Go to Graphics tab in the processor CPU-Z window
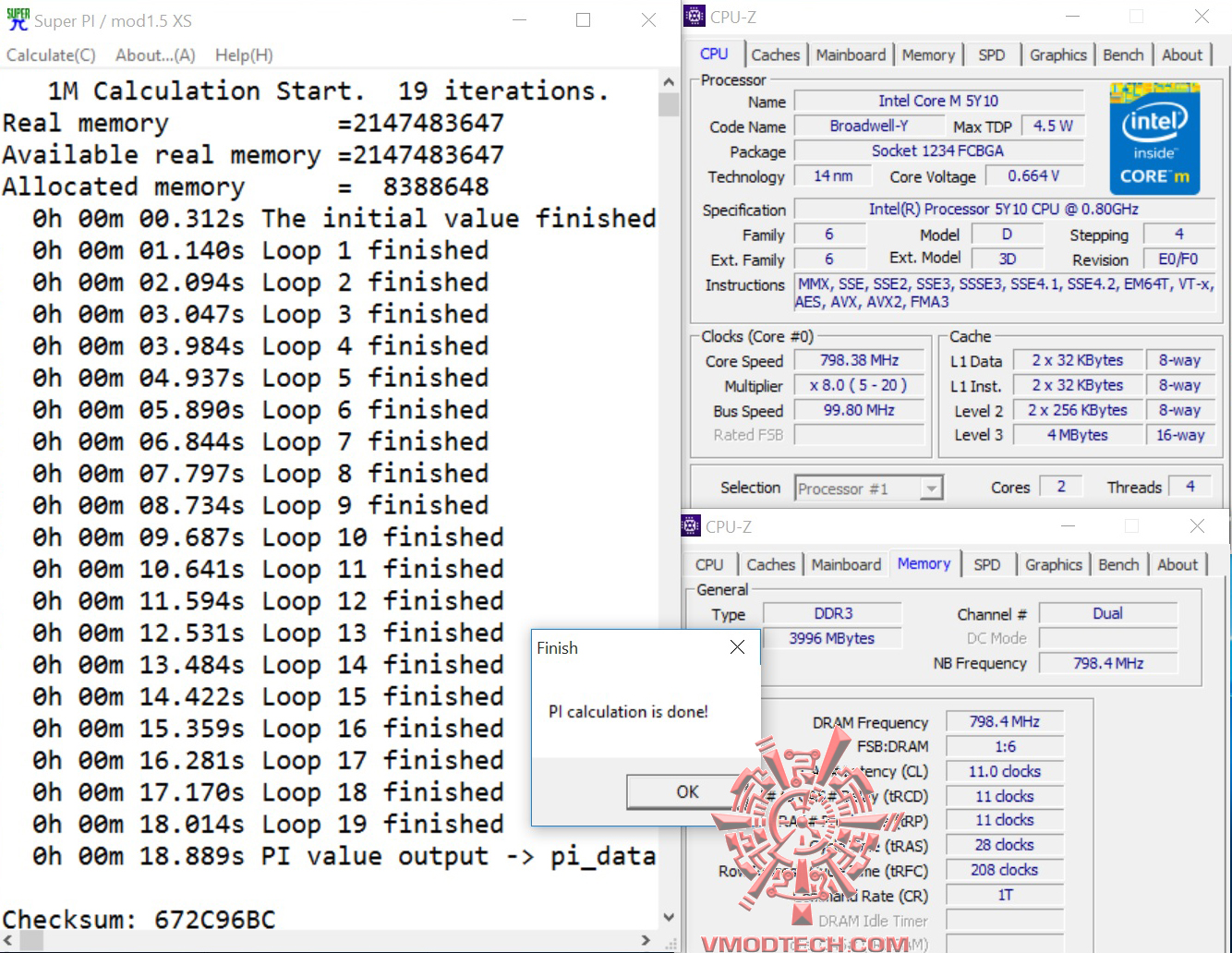Viewport: 1232px width, 953px height. [1058, 55]
